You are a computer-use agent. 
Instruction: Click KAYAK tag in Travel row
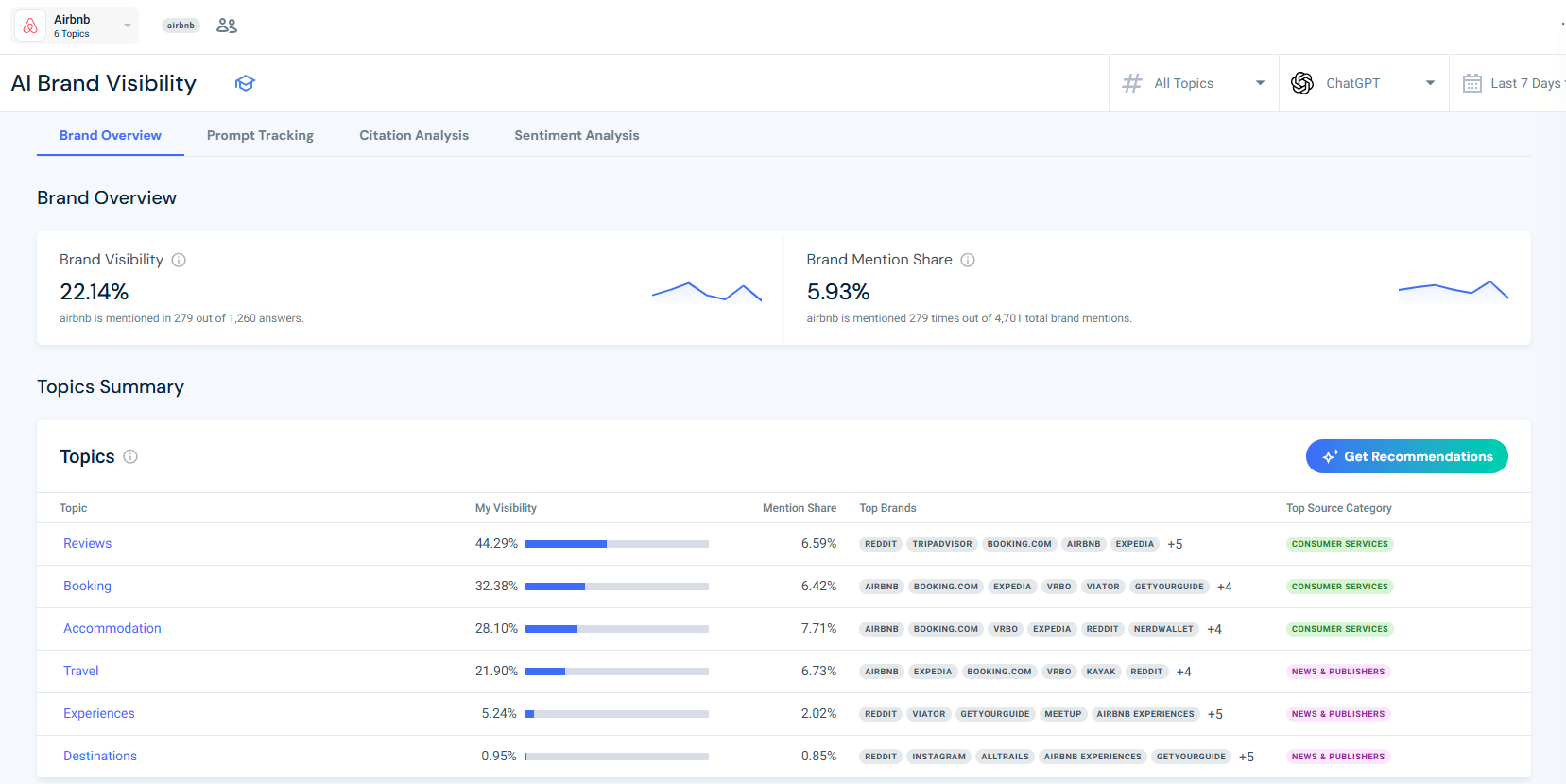pyautogui.click(x=1101, y=672)
